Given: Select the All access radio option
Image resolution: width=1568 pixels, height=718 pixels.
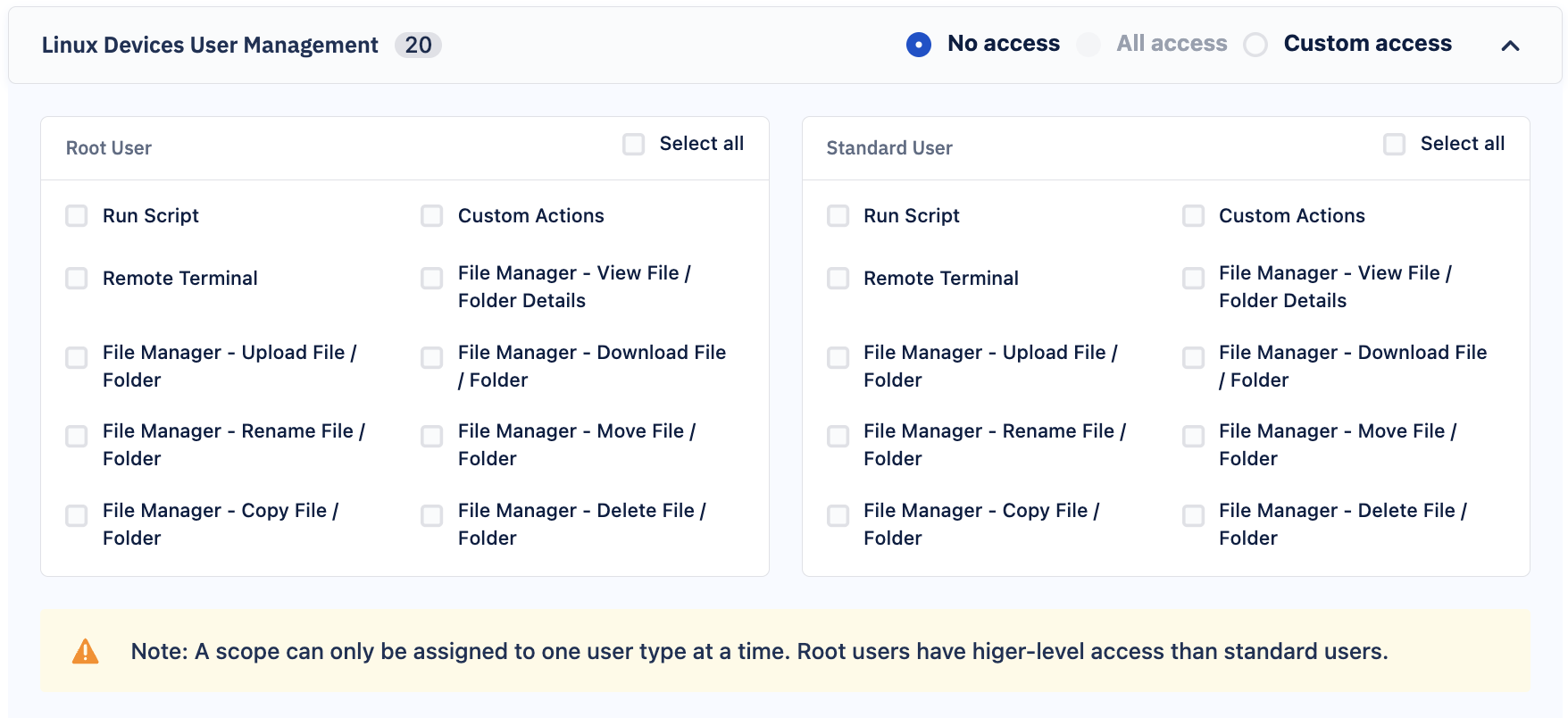Looking at the screenshot, I should (1088, 45).
